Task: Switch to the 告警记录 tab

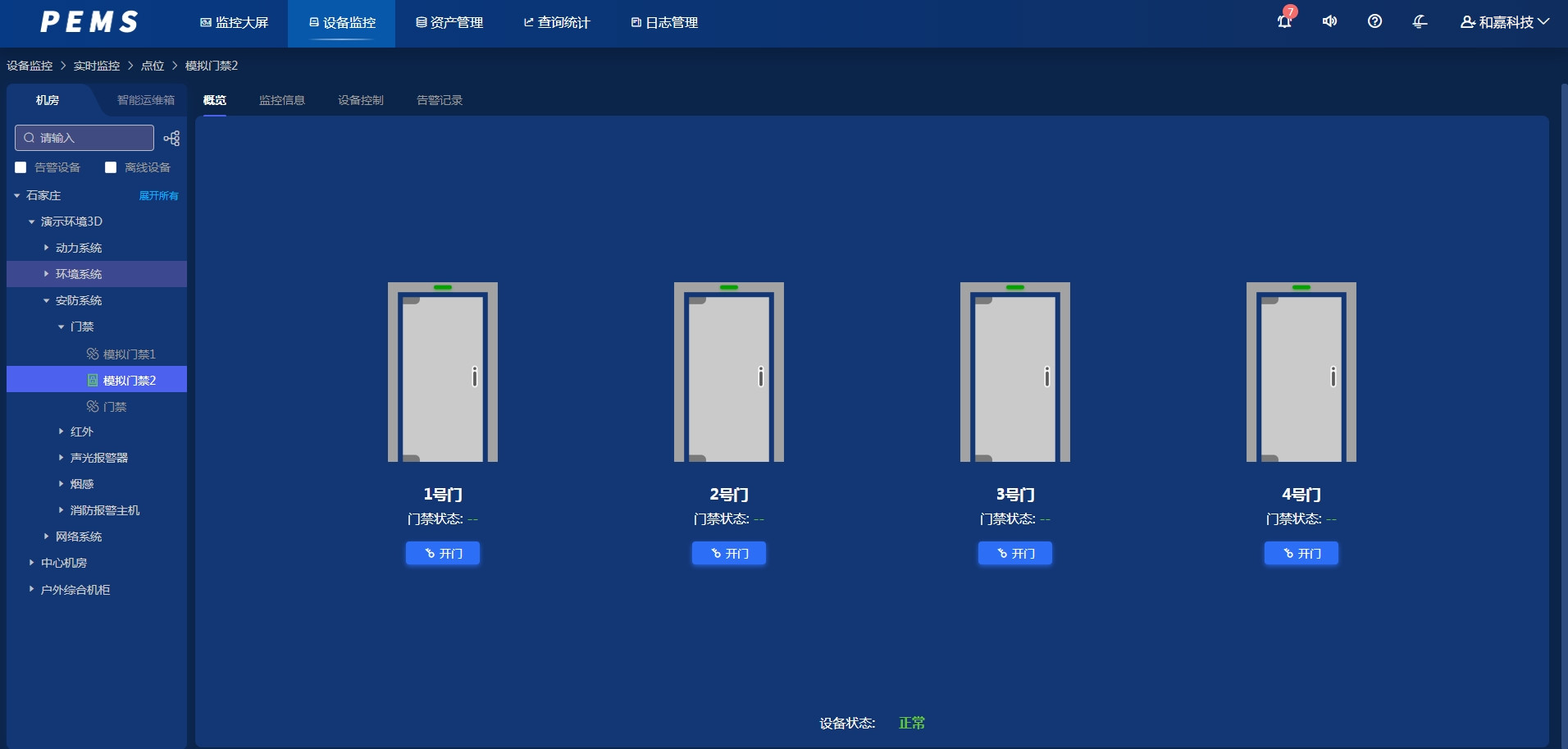Action: pos(439,100)
